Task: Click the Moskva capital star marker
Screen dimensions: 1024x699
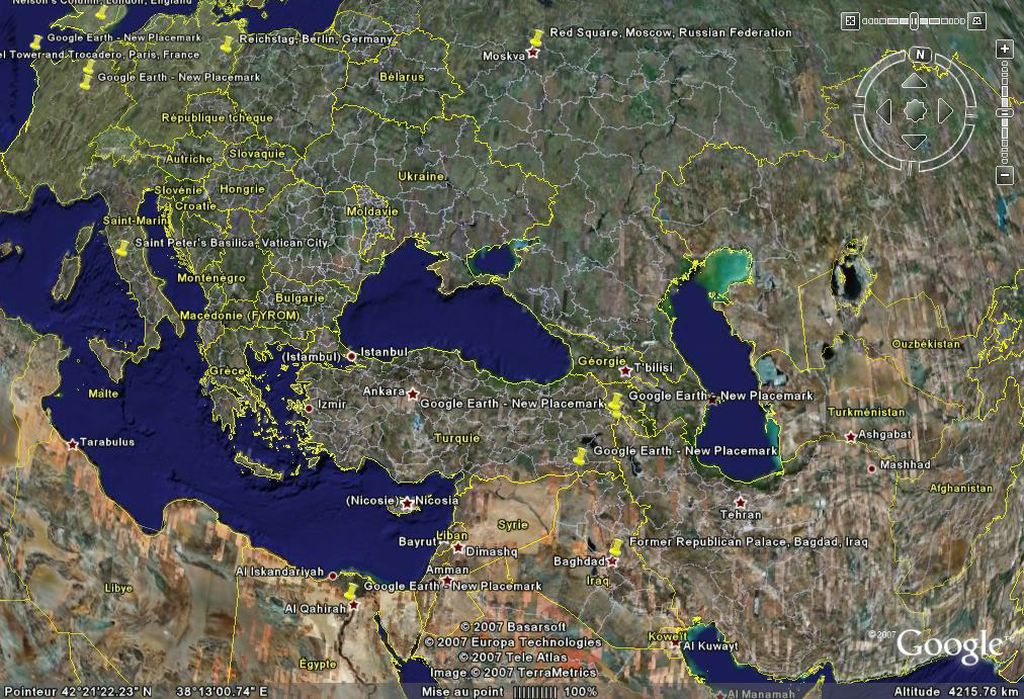Action: click(533, 52)
